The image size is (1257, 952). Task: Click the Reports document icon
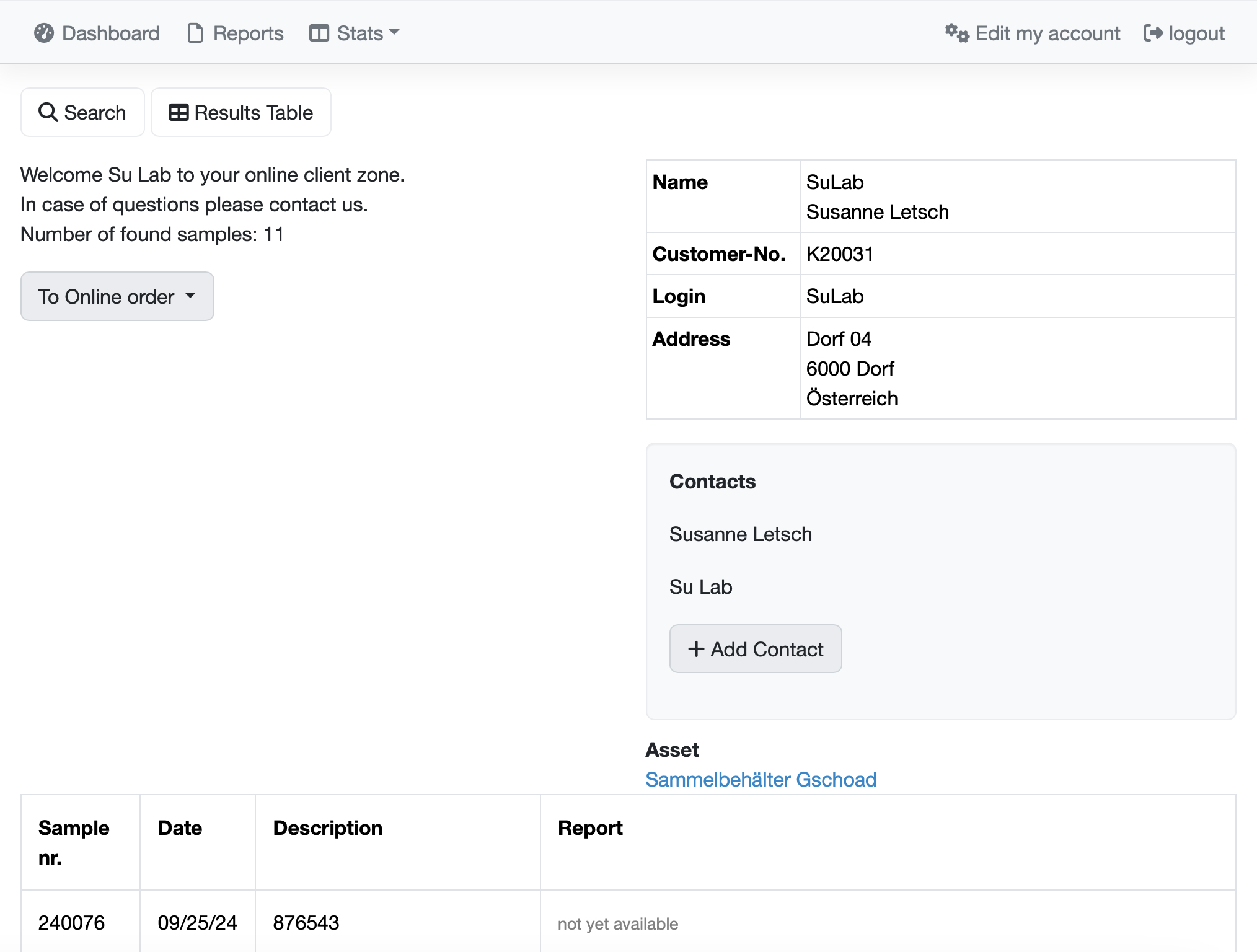coord(195,33)
